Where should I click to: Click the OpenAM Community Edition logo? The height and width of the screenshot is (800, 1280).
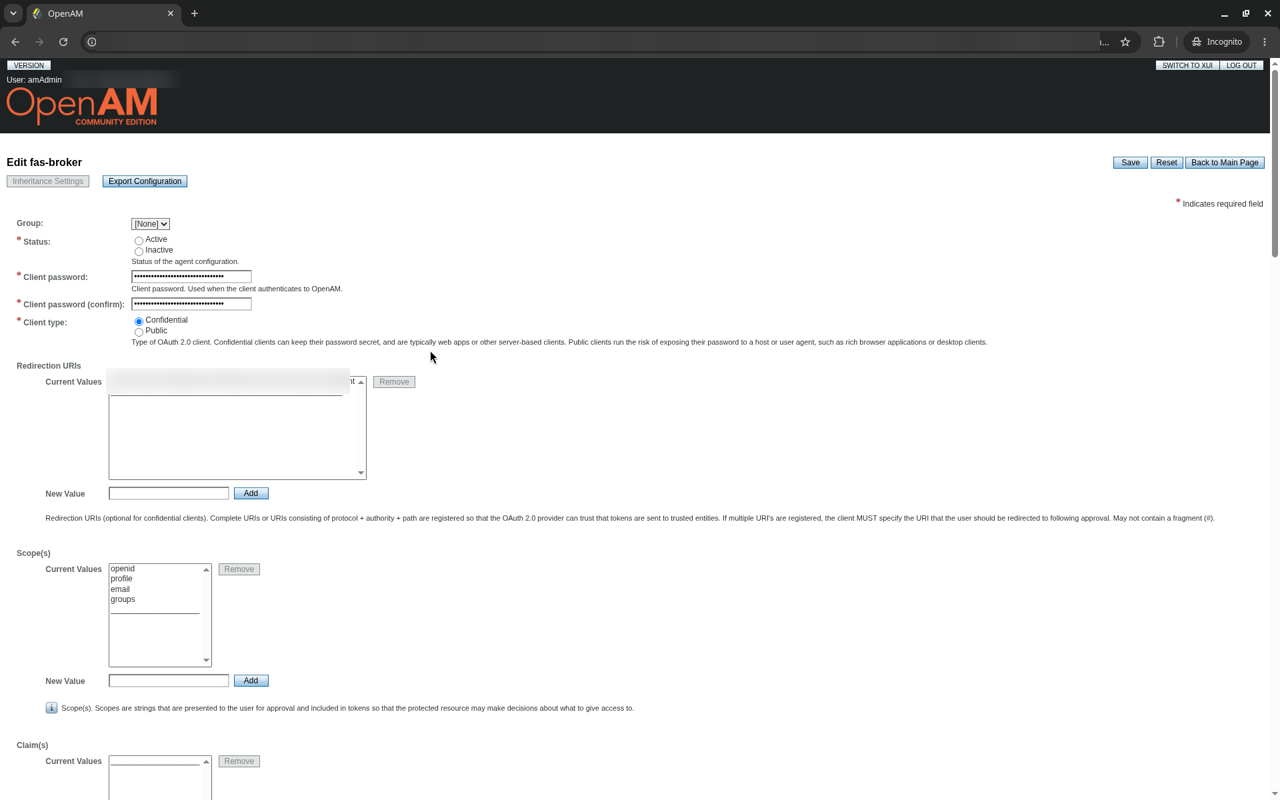coord(82,106)
